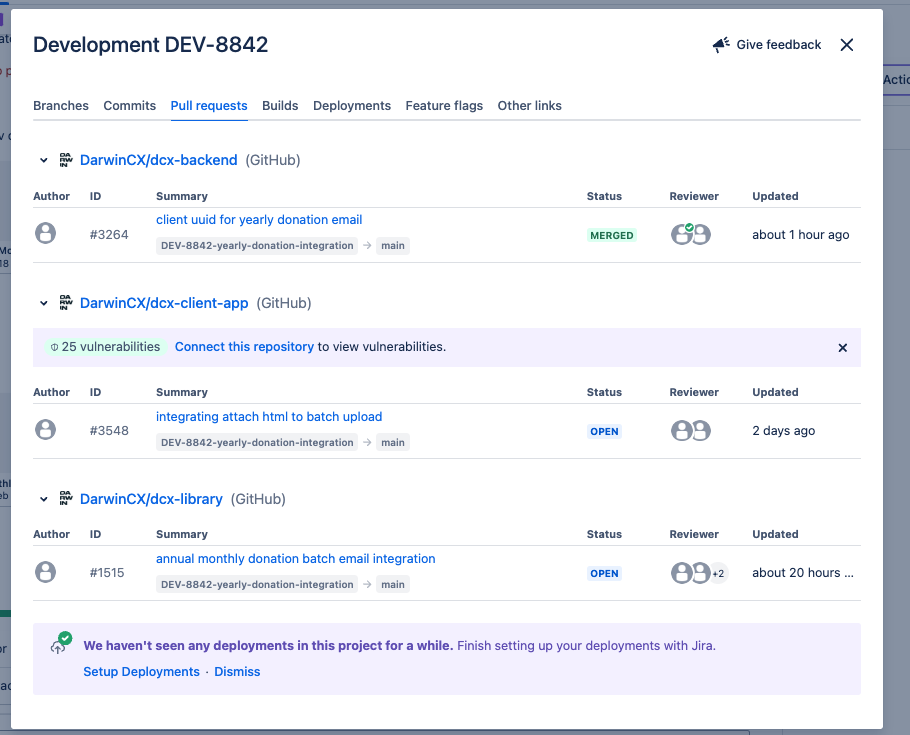
Task: Click the cloud upload deployments icon
Action: point(60,643)
